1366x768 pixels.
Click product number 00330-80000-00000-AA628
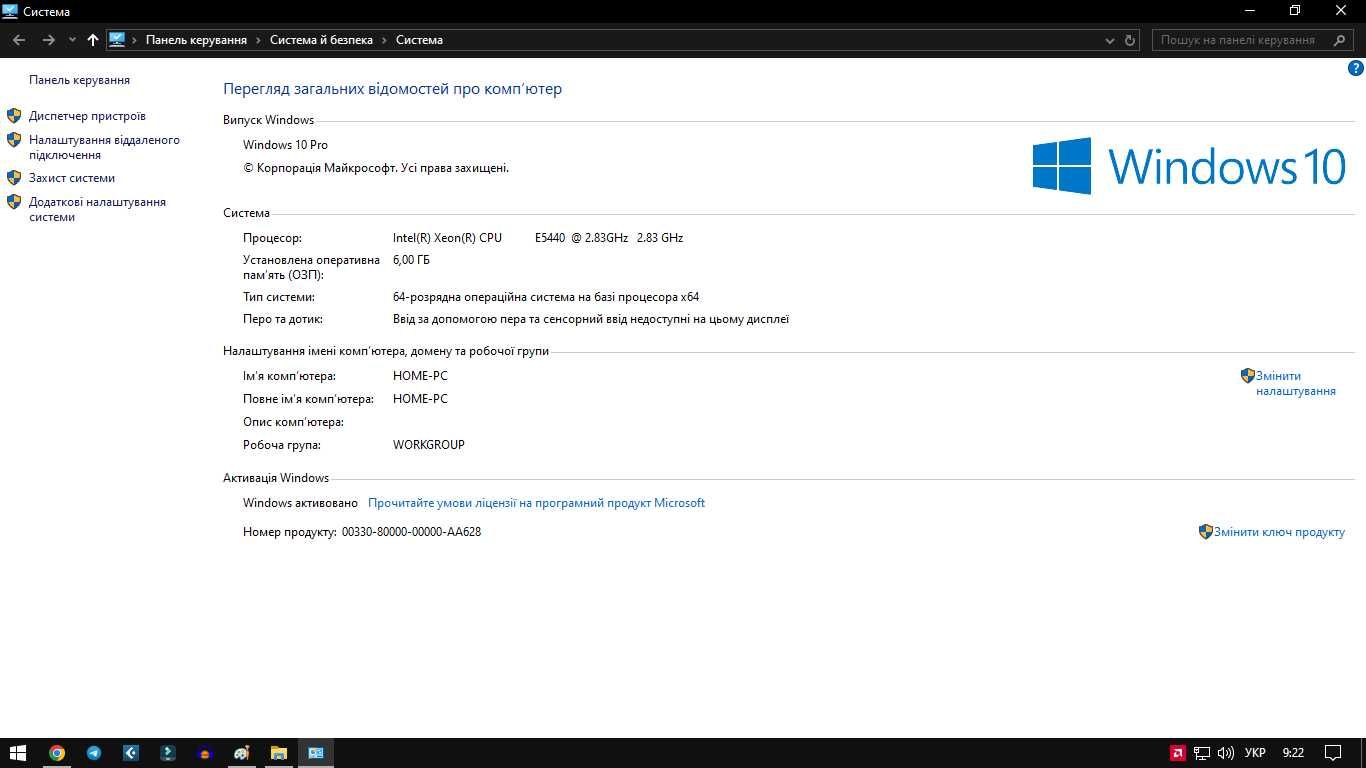[411, 532]
